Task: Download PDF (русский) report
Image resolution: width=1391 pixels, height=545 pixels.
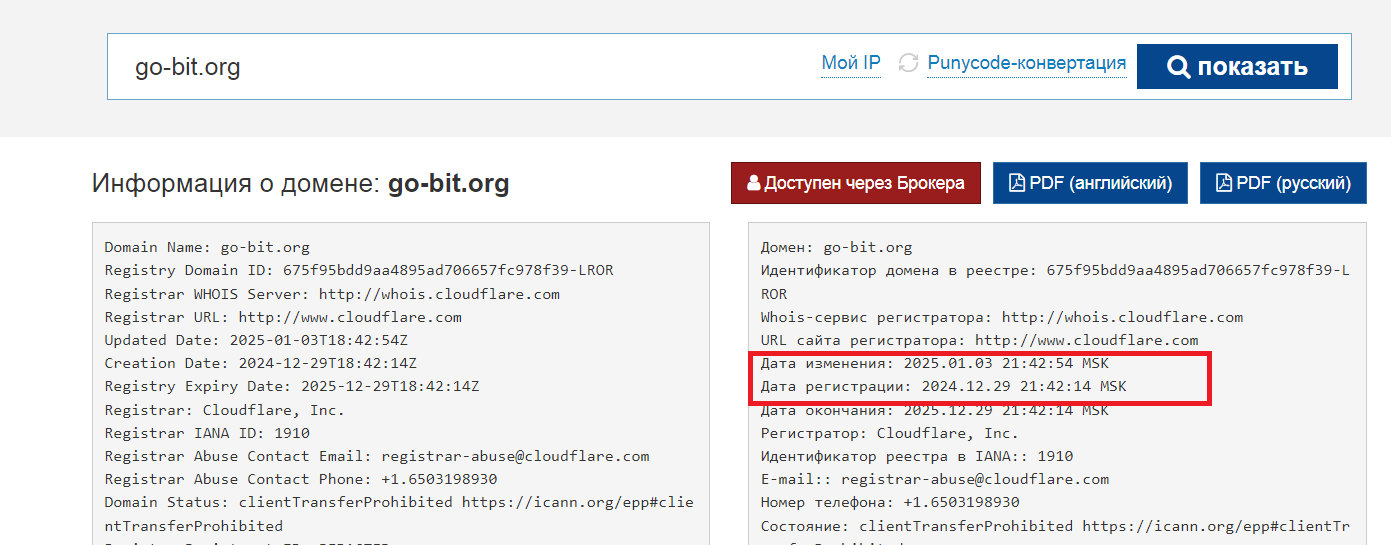Action: pos(1283,183)
